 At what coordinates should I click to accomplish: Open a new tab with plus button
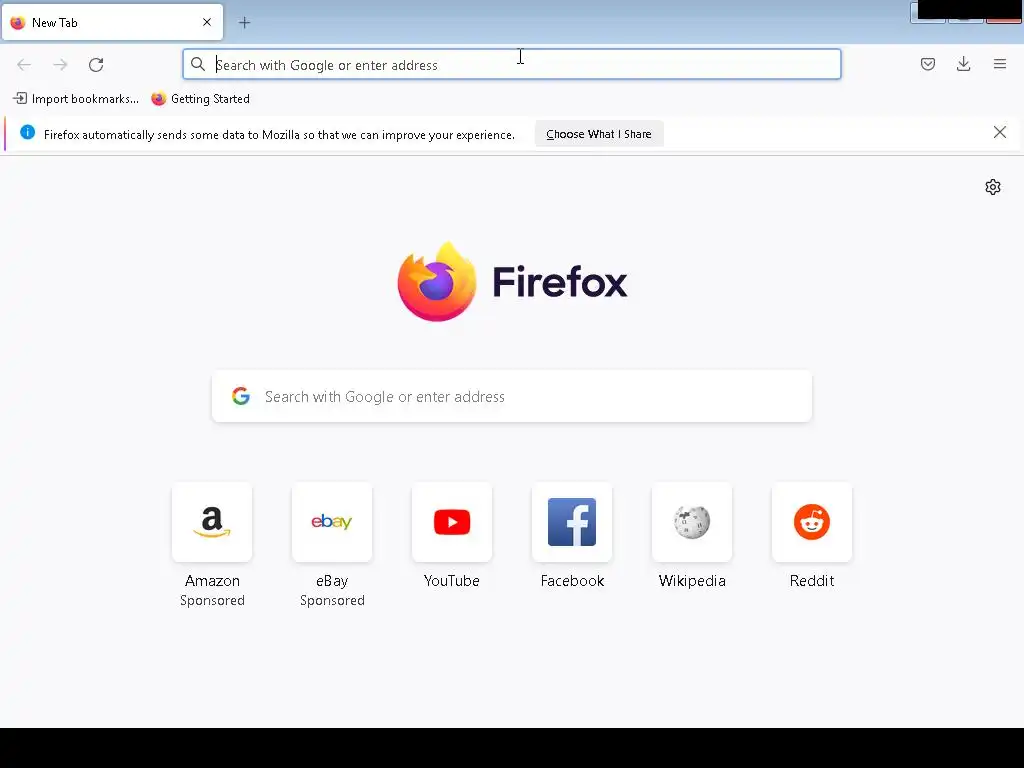pyautogui.click(x=244, y=23)
